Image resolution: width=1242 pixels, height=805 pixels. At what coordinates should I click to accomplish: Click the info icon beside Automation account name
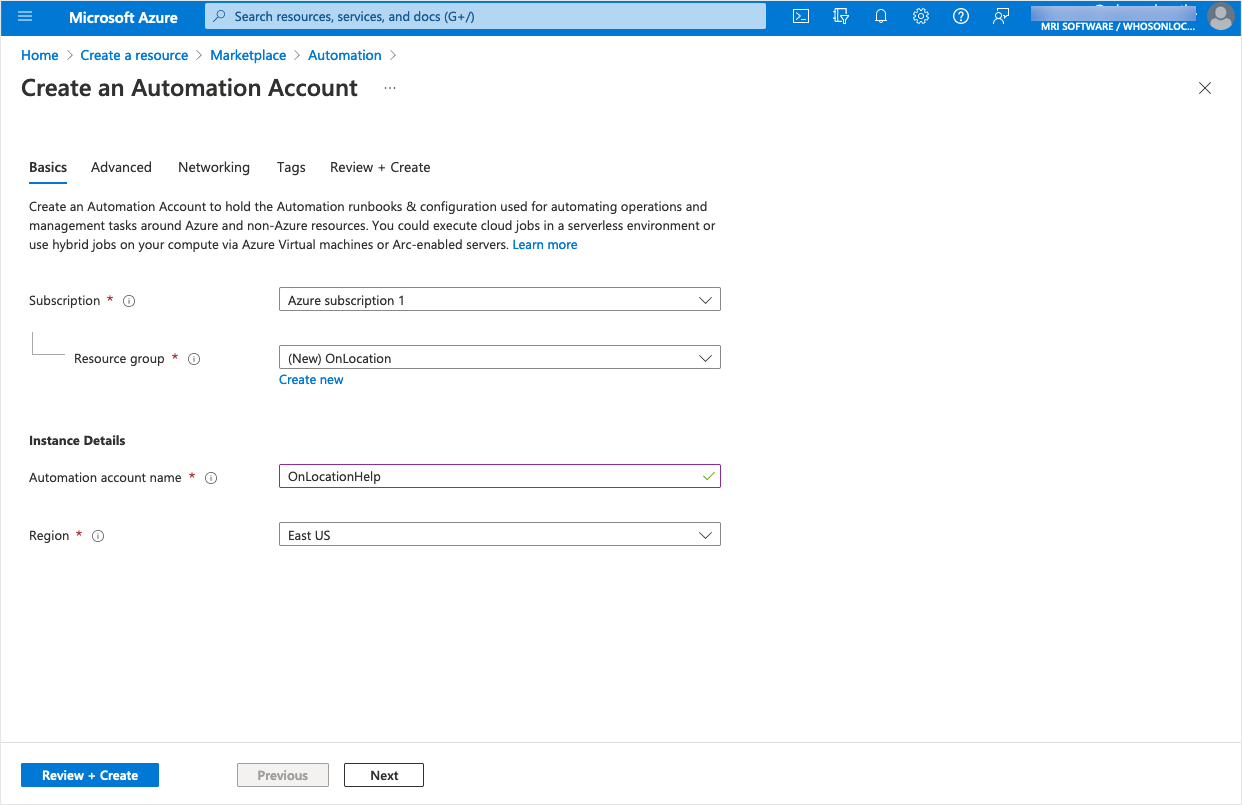tap(211, 478)
